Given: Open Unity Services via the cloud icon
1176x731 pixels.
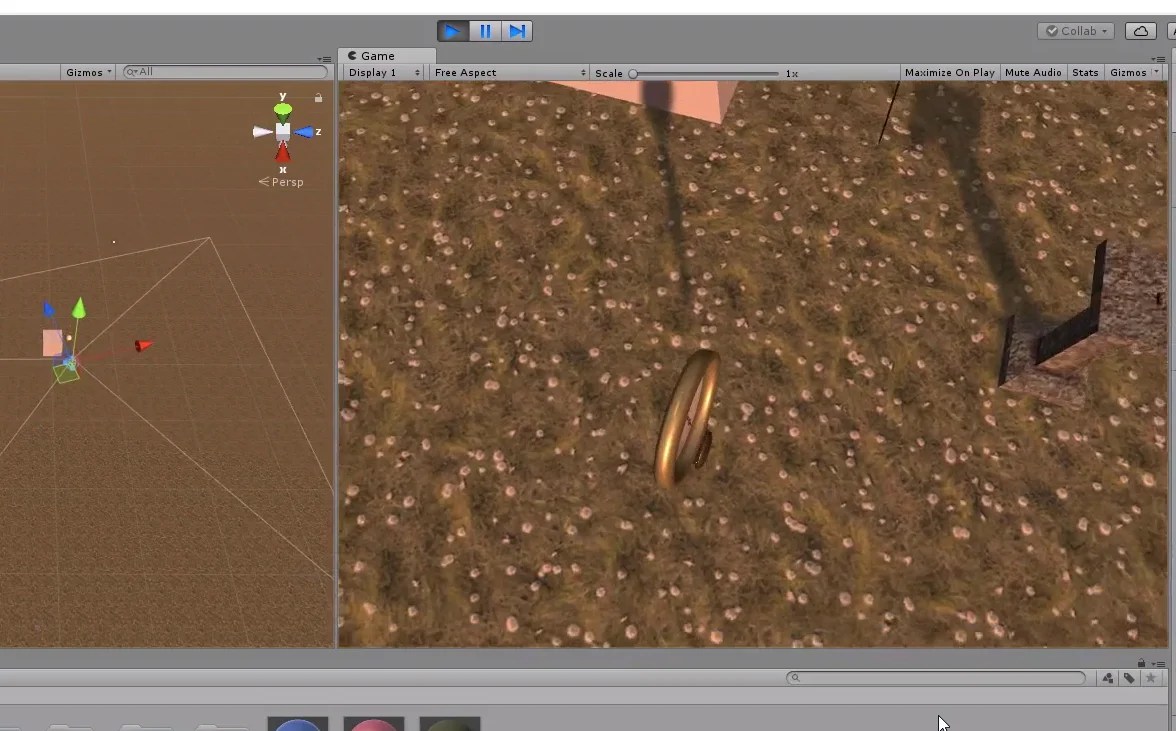Looking at the screenshot, I should (x=1140, y=31).
